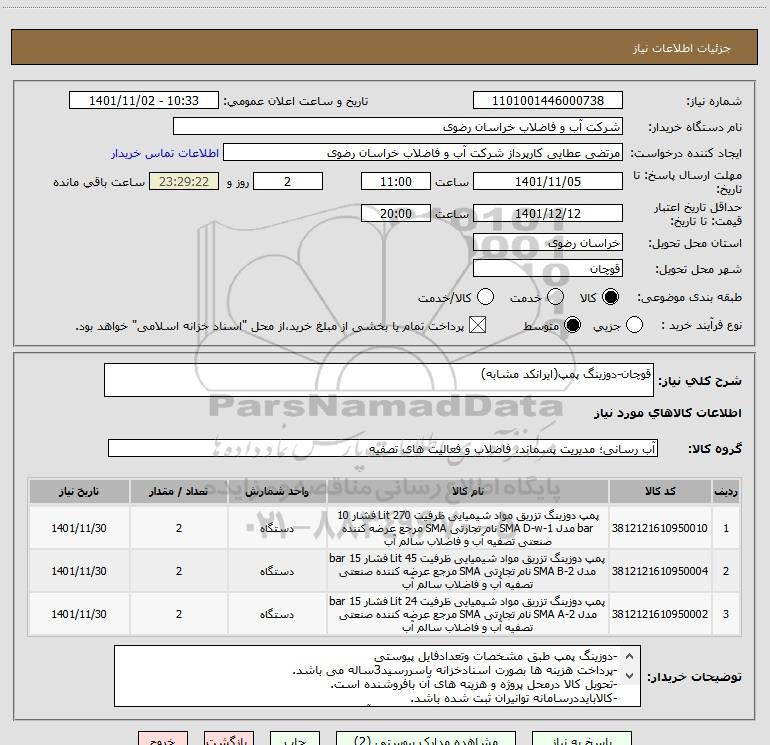
Task: Click the مشاهده مدارک پیوستی button
Action: coord(426,739)
